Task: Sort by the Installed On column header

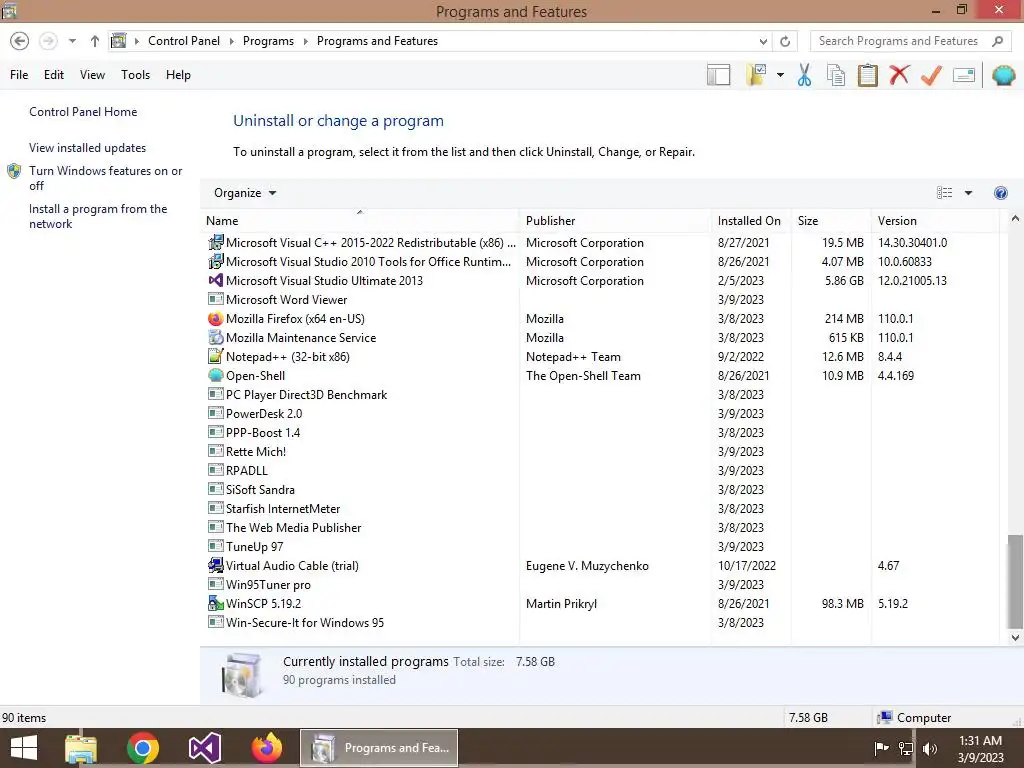Action: [x=751, y=221]
